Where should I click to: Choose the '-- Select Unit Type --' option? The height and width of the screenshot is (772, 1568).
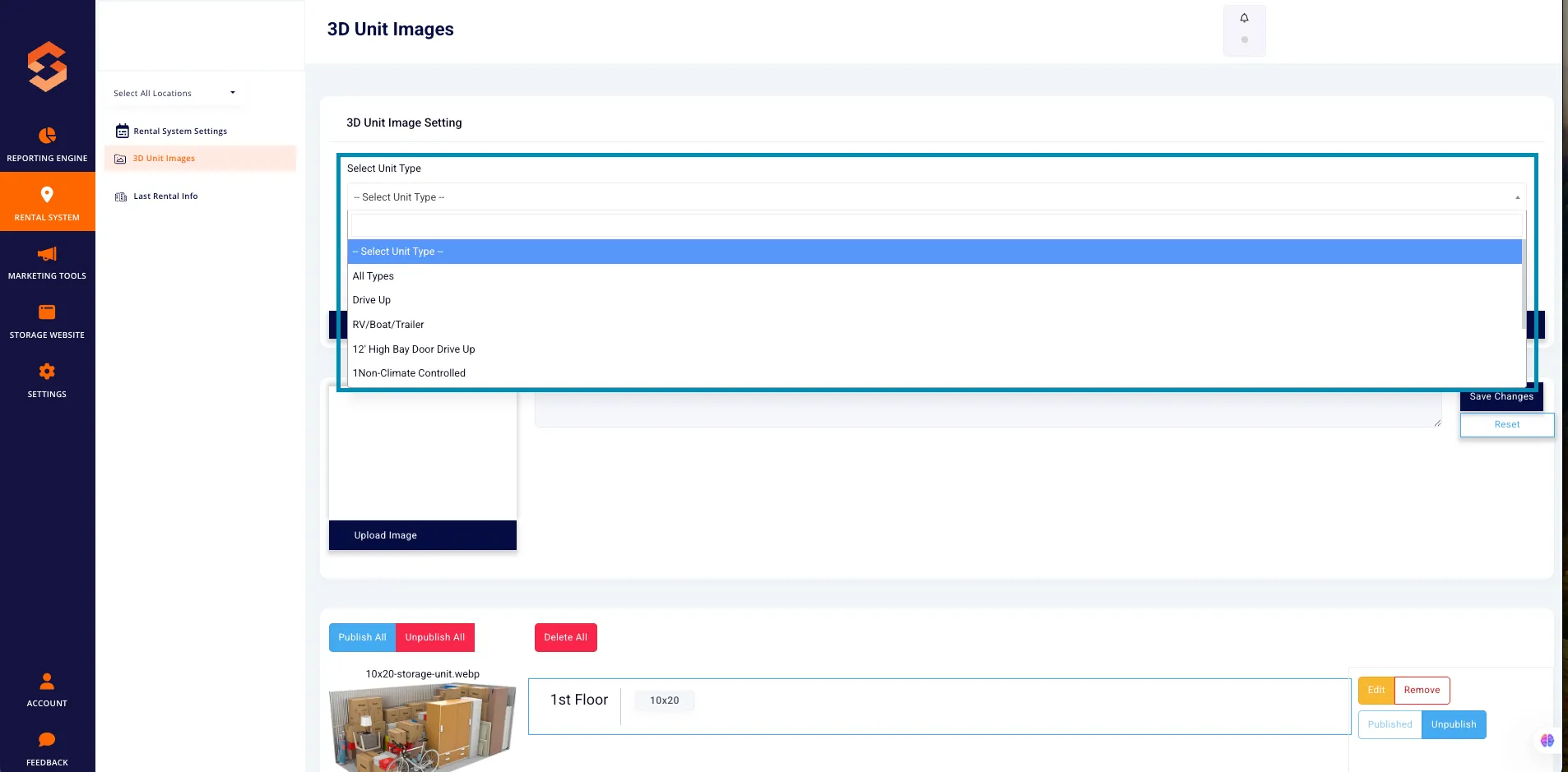pos(935,252)
